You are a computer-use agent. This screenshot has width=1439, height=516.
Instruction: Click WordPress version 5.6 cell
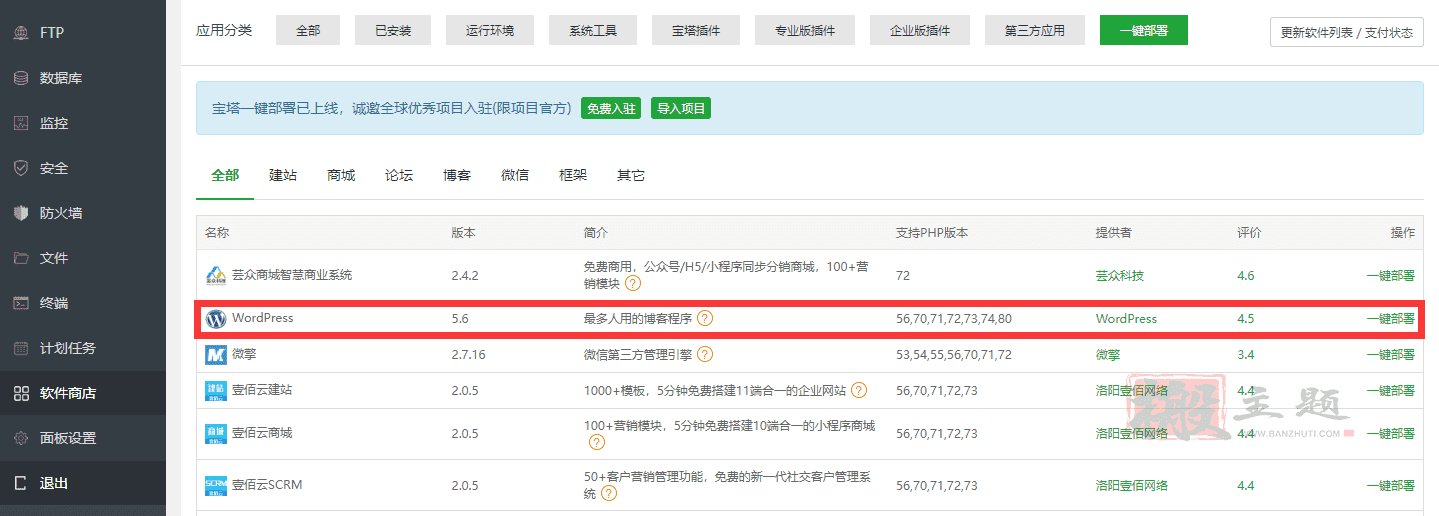[460, 319]
